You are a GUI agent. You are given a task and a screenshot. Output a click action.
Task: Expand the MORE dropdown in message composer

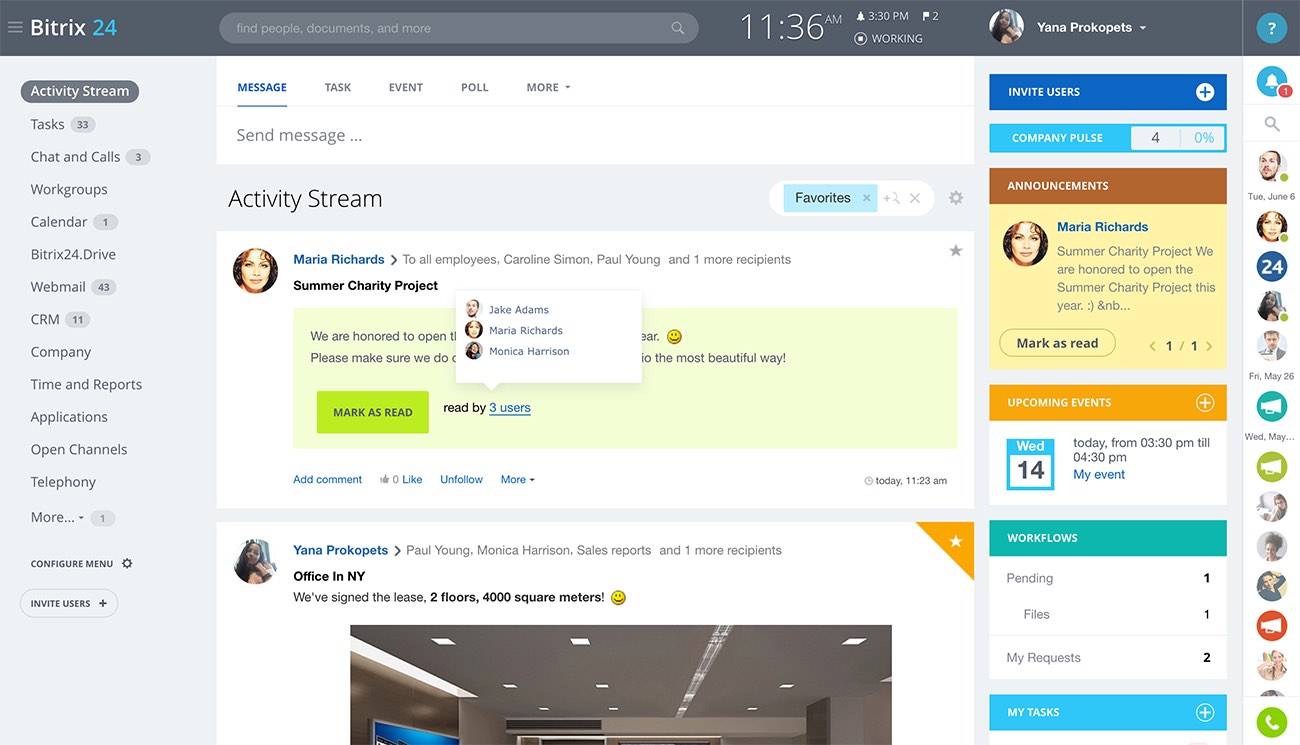(x=548, y=88)
